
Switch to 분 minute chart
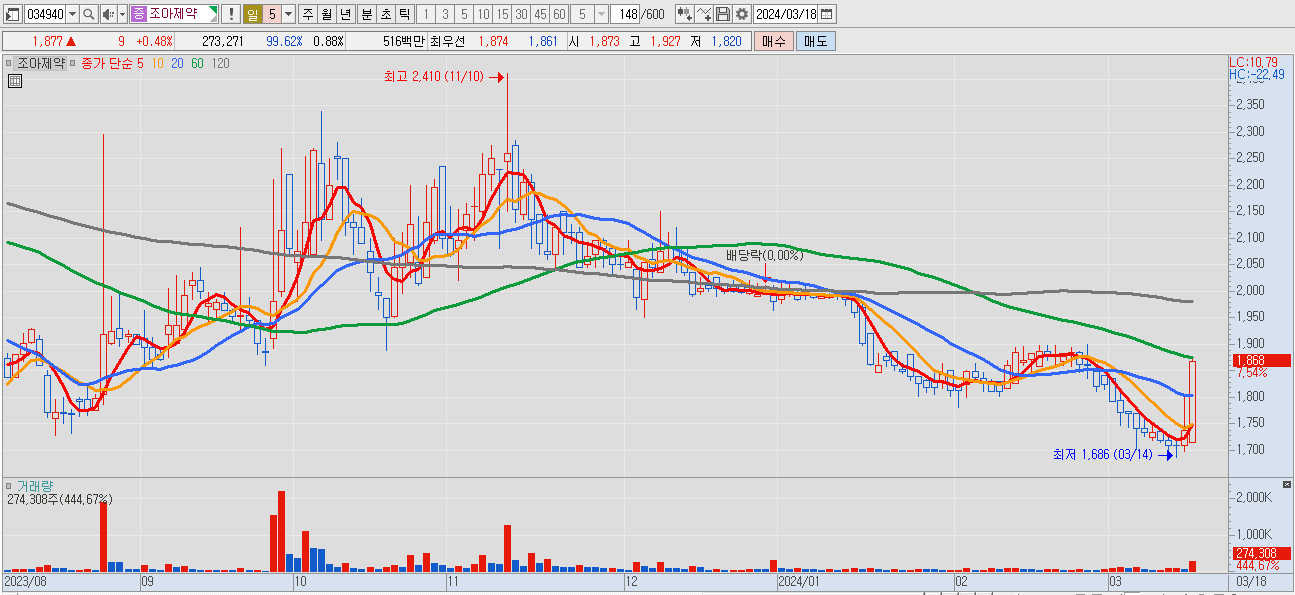[x=366, y=14]
